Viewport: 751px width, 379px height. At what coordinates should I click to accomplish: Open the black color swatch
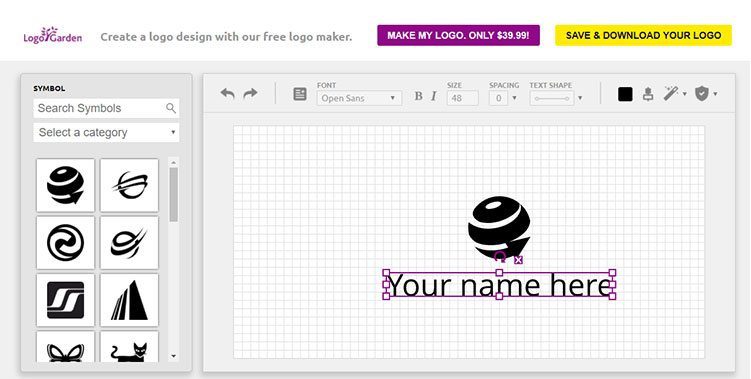pyautogui.click(x=625, y=94)
